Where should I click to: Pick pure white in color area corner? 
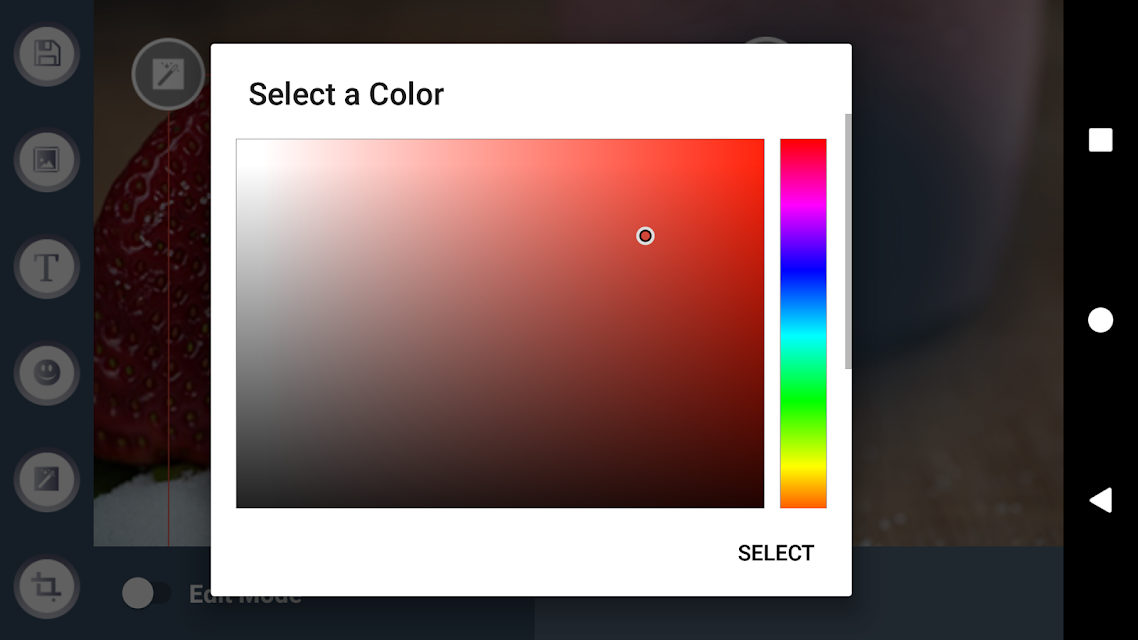[240, 142]
